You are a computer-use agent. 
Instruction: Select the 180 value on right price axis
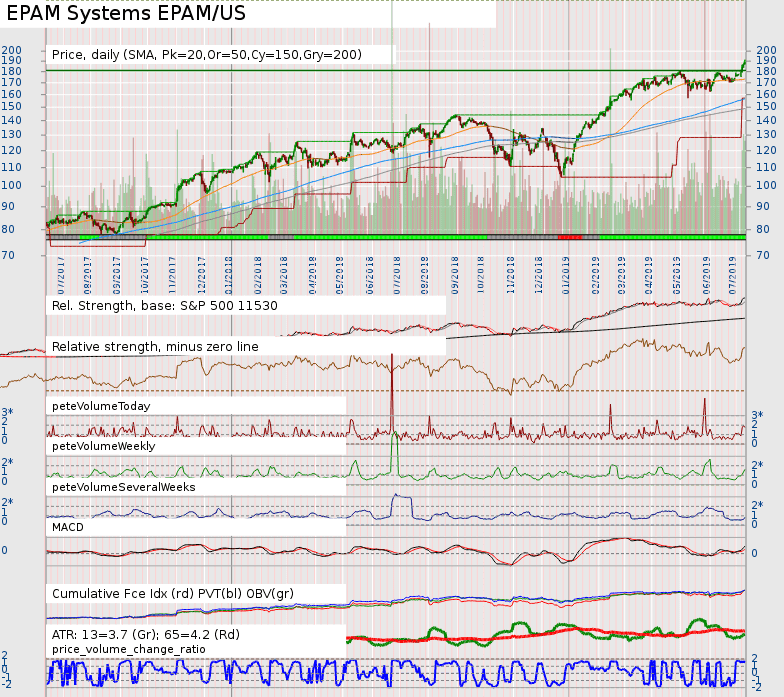(766, 72)
